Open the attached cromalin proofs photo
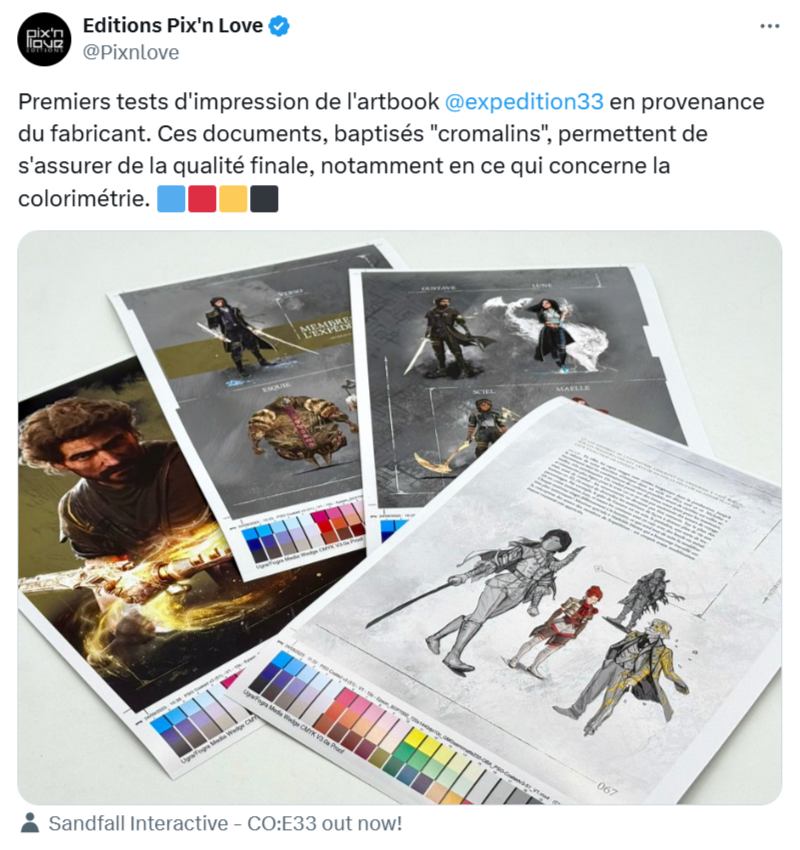This screenshot has width=800, height=850. [399, 518]
